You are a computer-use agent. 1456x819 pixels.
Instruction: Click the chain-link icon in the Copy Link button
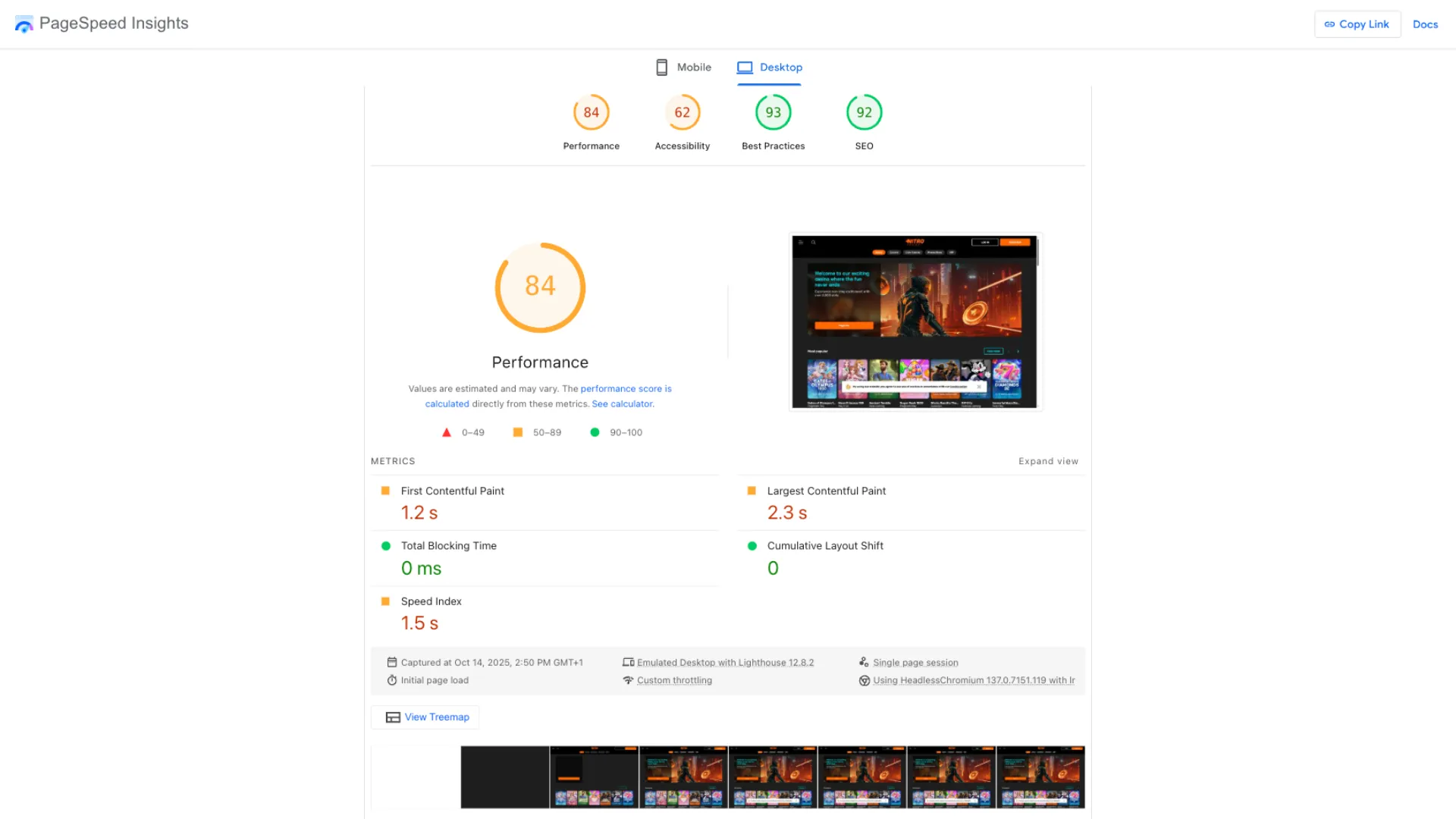1329,24
